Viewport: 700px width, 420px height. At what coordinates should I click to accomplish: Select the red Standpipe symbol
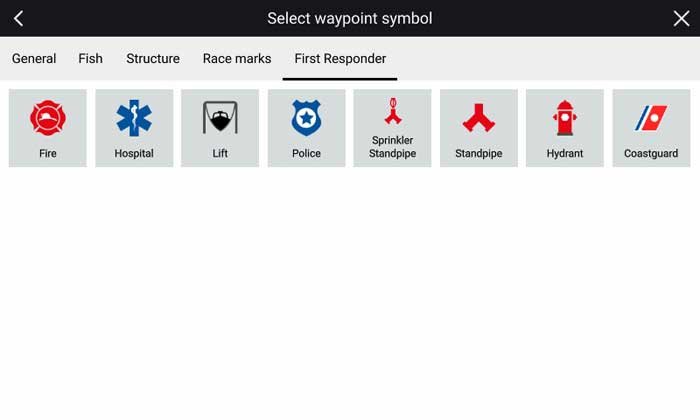(479, 119)
